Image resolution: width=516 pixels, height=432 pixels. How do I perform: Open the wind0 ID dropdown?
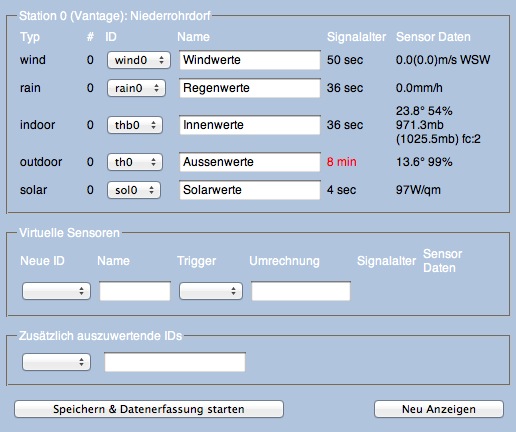click(x=139, y=60)
